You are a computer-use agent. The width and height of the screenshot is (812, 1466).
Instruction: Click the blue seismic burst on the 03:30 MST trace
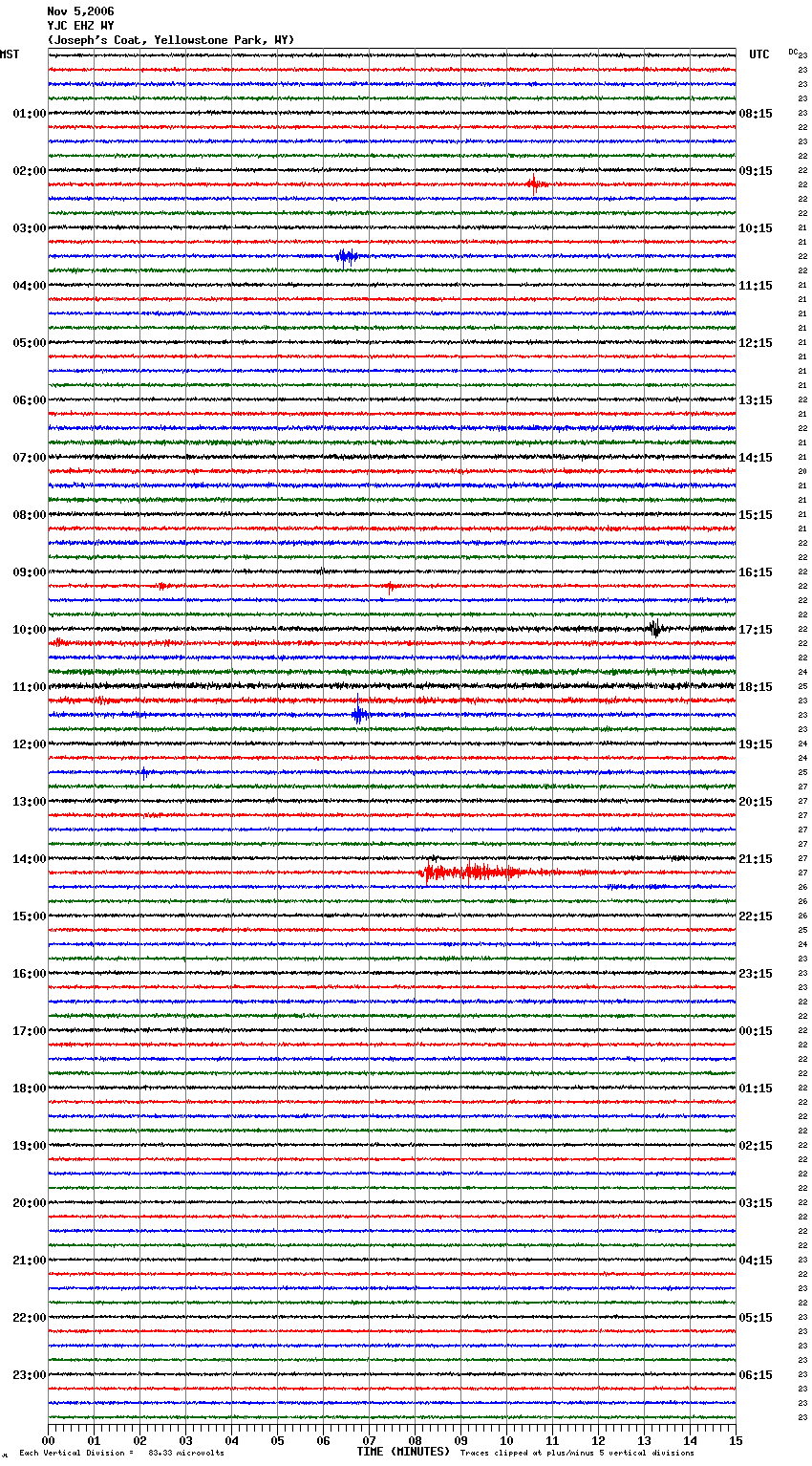[348, 256]
